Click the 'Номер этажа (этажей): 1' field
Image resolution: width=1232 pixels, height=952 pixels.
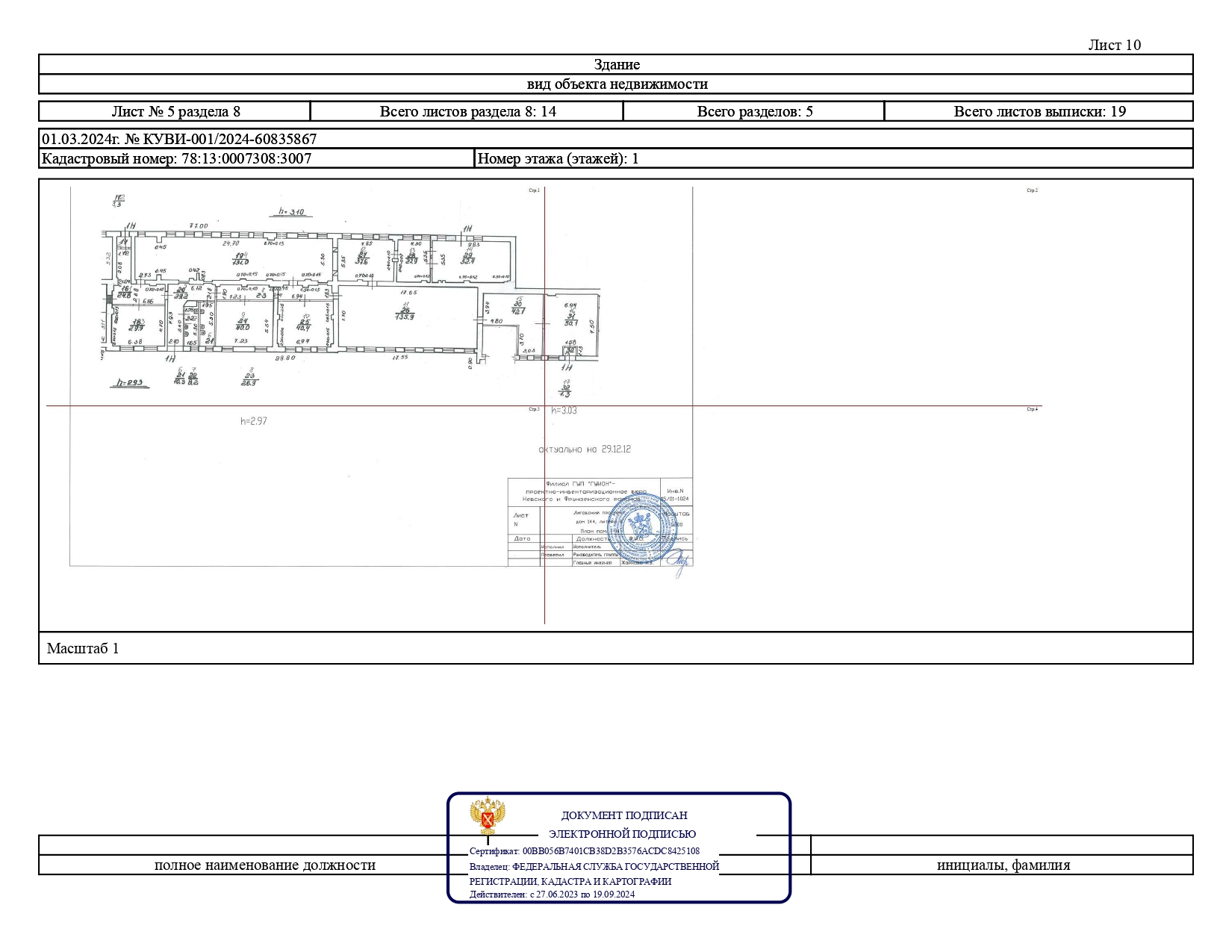pos(558,158)
